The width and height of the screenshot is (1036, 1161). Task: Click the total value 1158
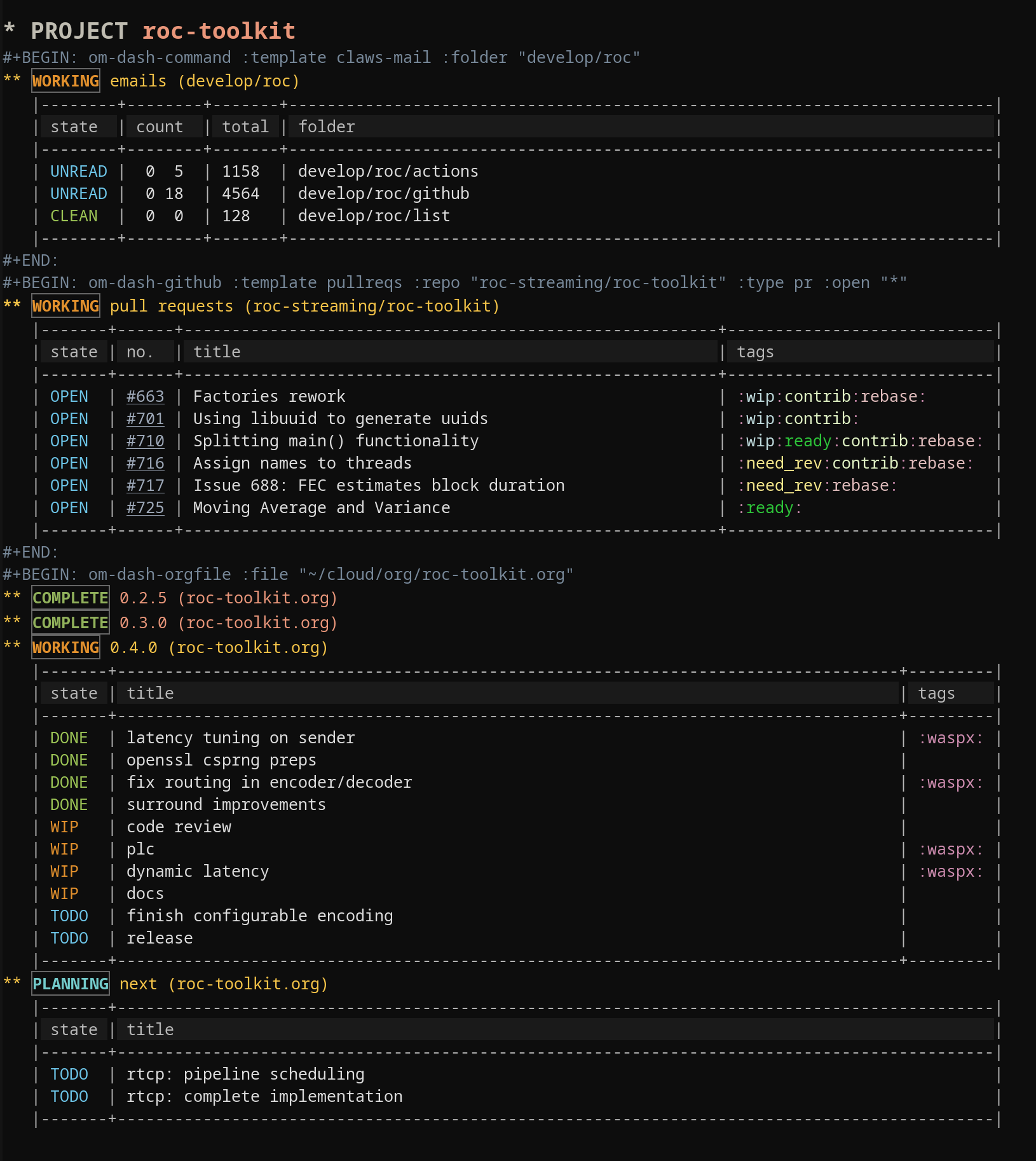click(241, 172)
